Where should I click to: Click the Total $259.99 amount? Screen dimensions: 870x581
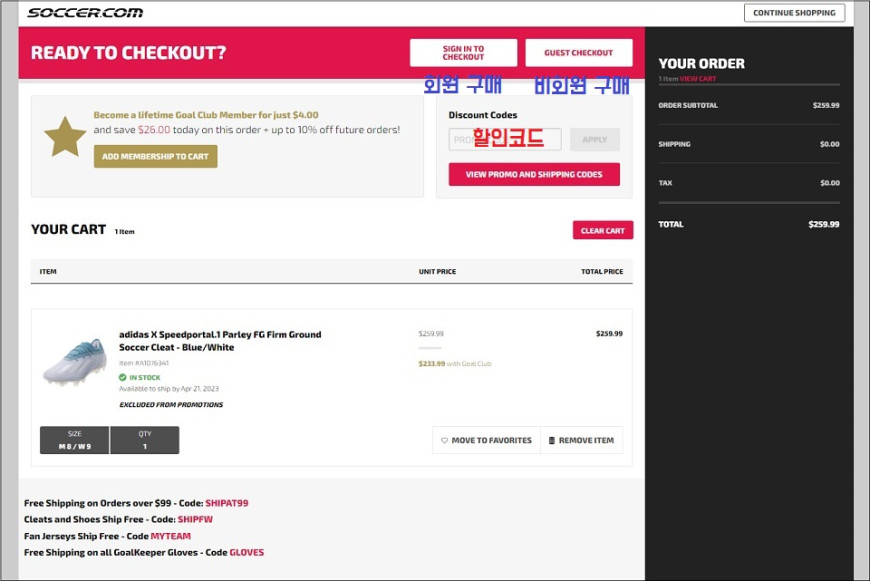click(823, 224)
